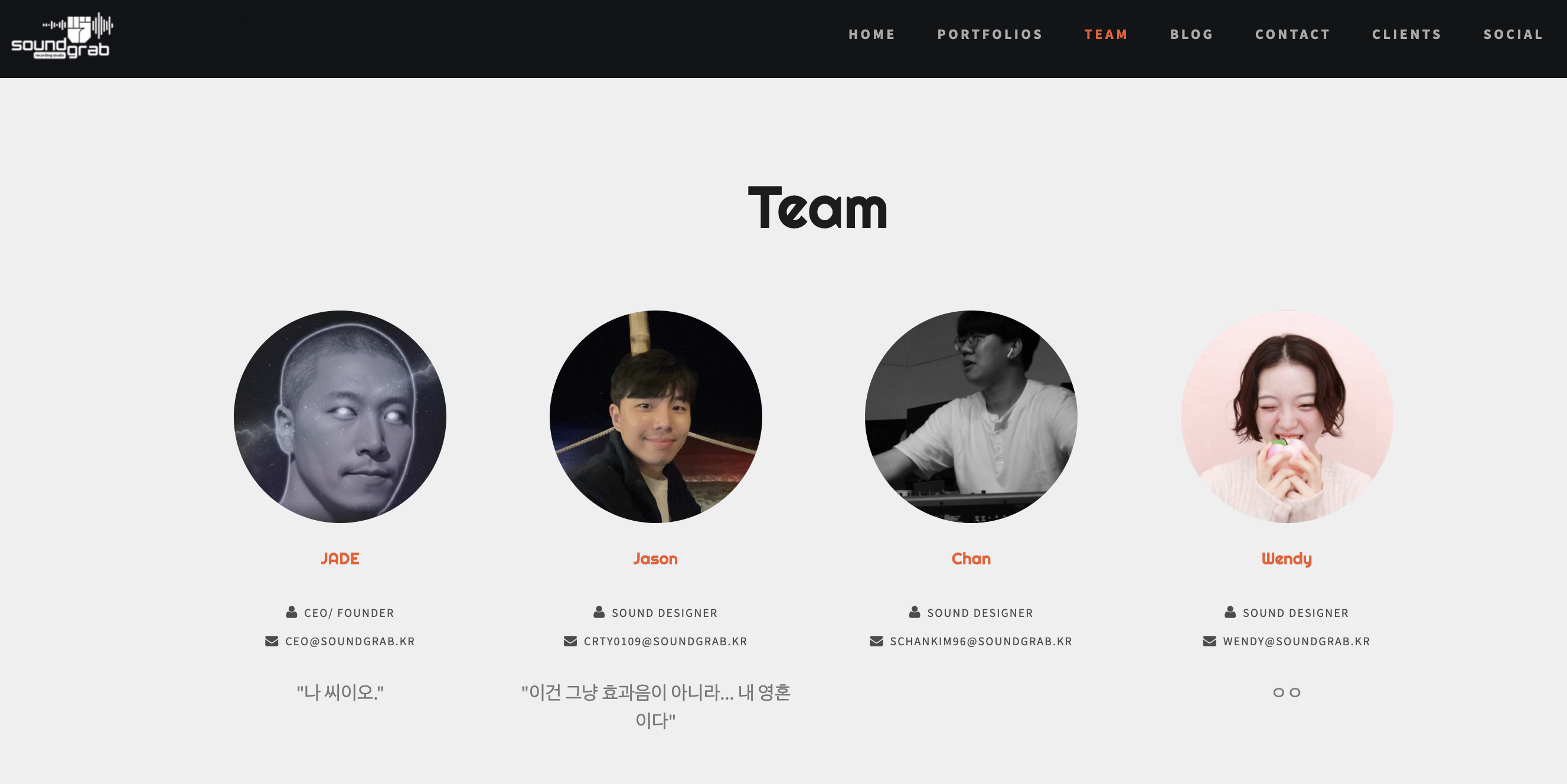The image size is (1567, 784).
Task: Click JADE's profile photo
Action: click(340, 417)
